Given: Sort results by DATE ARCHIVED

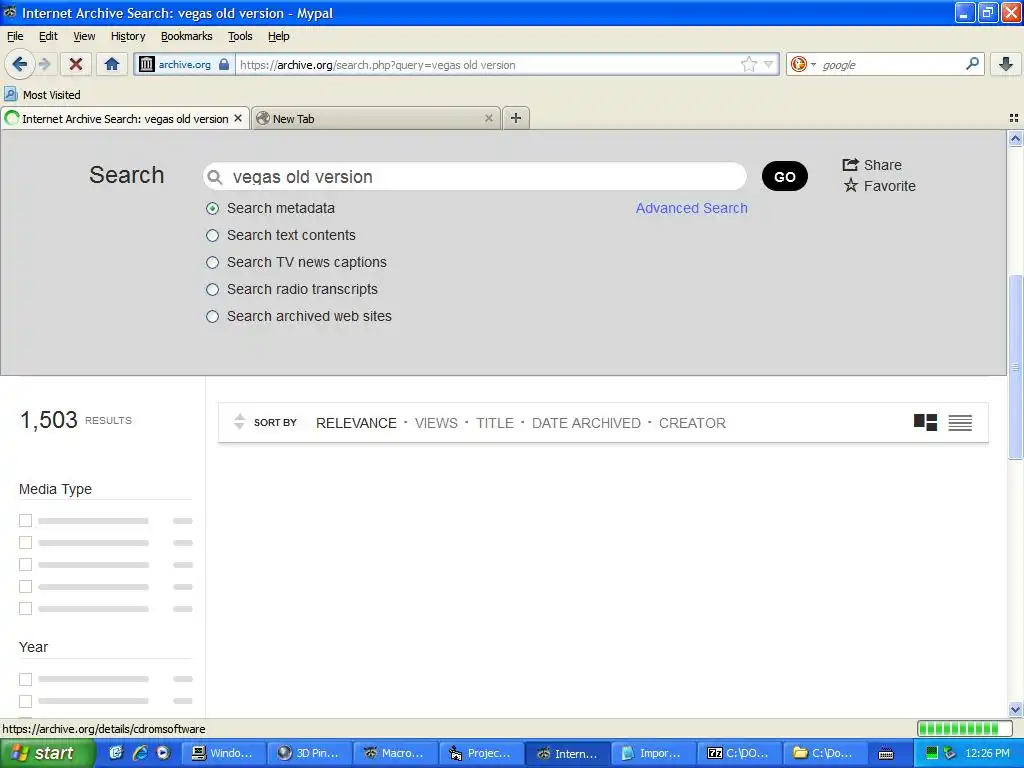Looking at the screenshot, I should (x=586, y=423).
